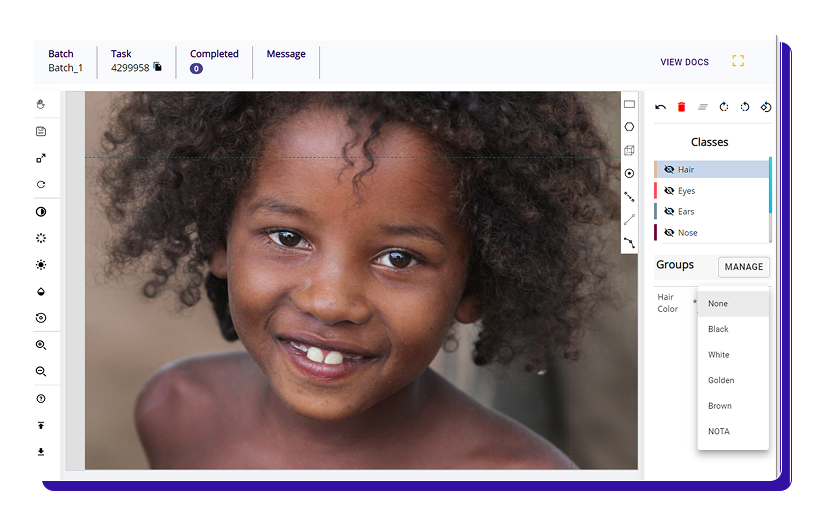Image resolution: width=814 pixels, height=513 pixels.
Task: Select the rectangle bounding box tool
Action: point(629,104)
